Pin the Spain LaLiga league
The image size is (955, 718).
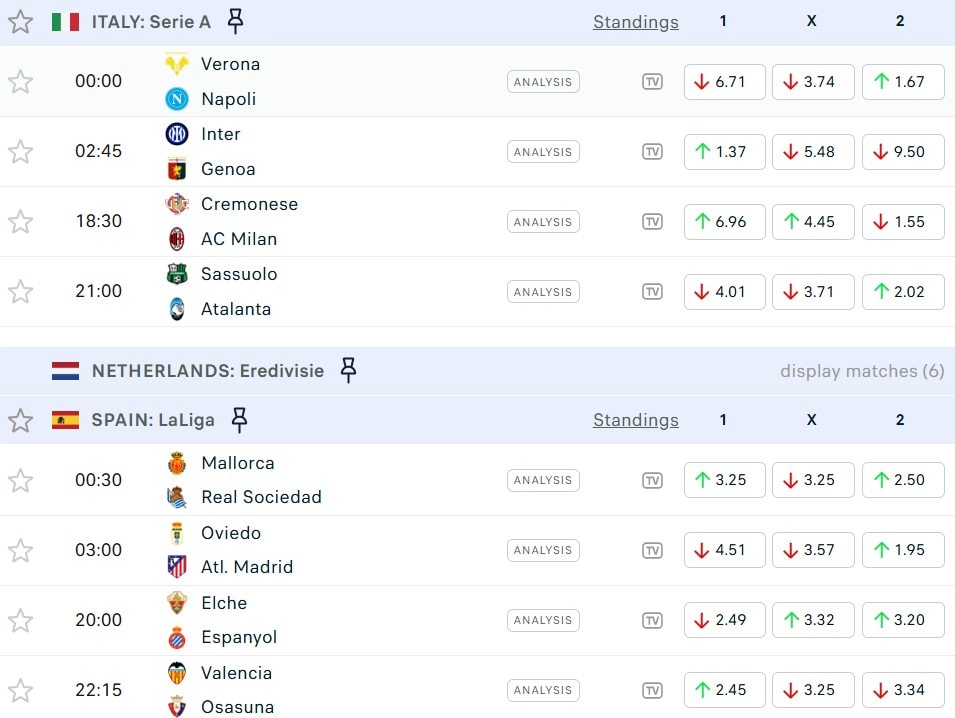tap(239, 420)
